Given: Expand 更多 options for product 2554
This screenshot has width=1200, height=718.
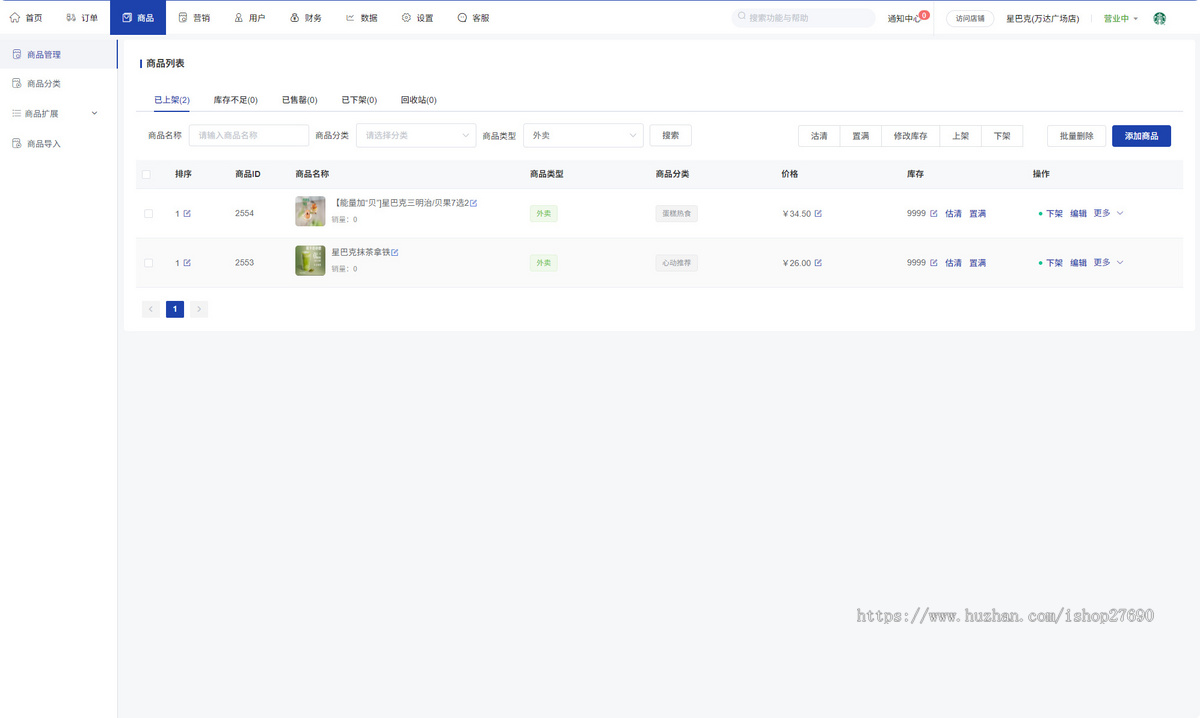Looking at the screenshot, I should [x=1108, y=213].
